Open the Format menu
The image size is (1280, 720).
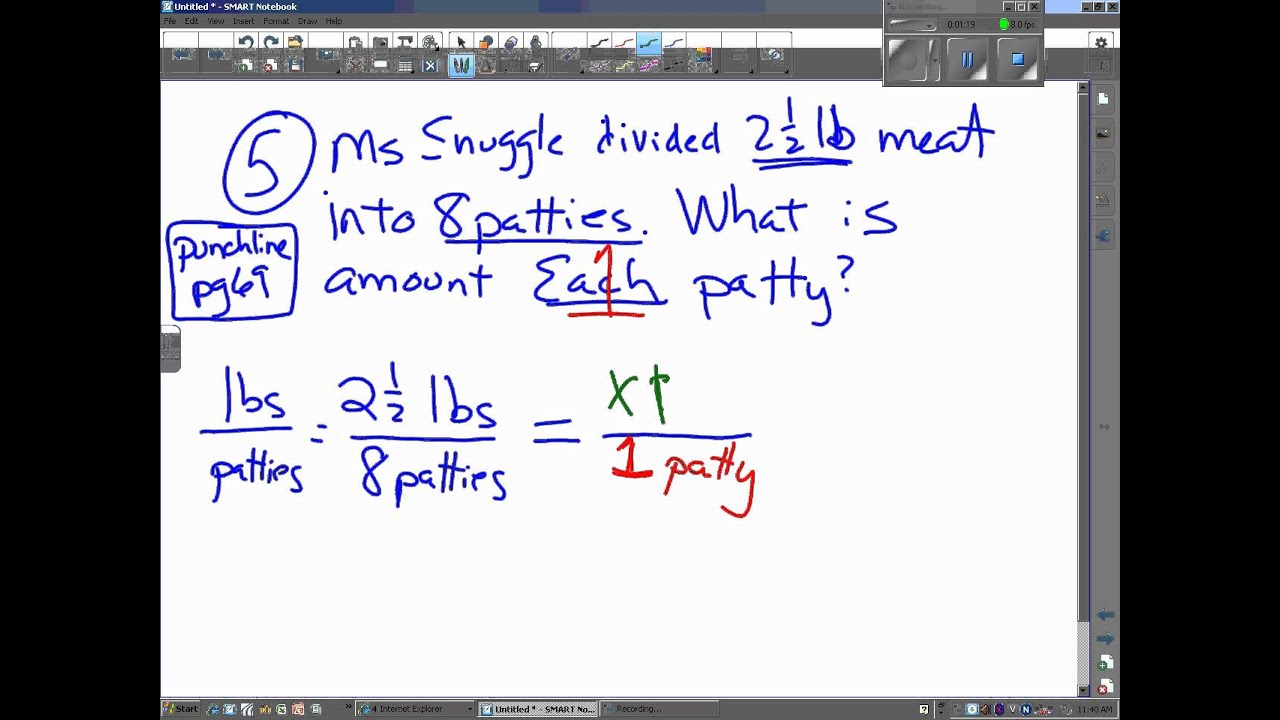click(x=276, y=21)
